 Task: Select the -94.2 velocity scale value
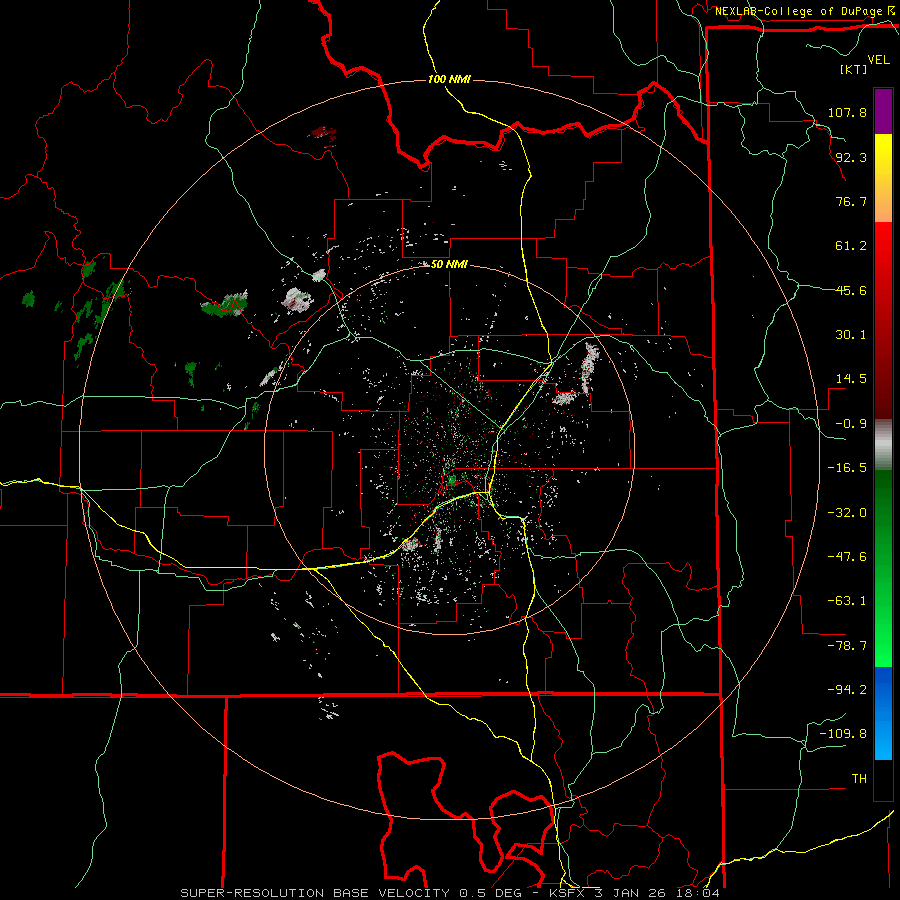pyautogui.click(x=847, y=690)
